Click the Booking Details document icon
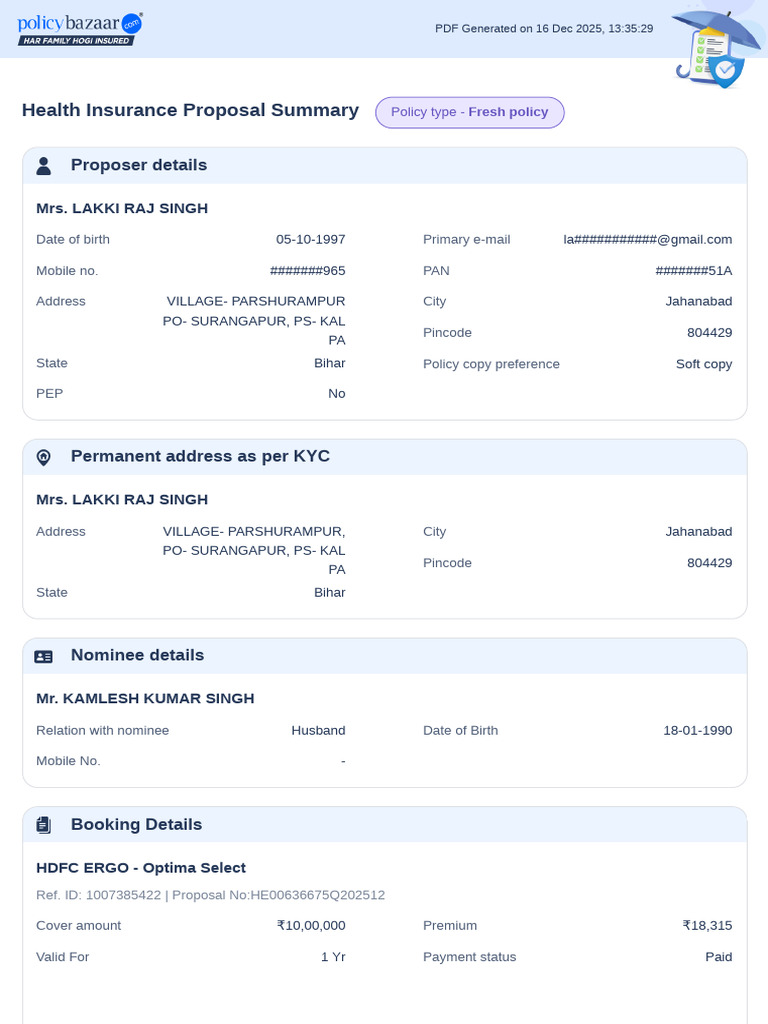Screen dimensions: 768x1024 44,825
